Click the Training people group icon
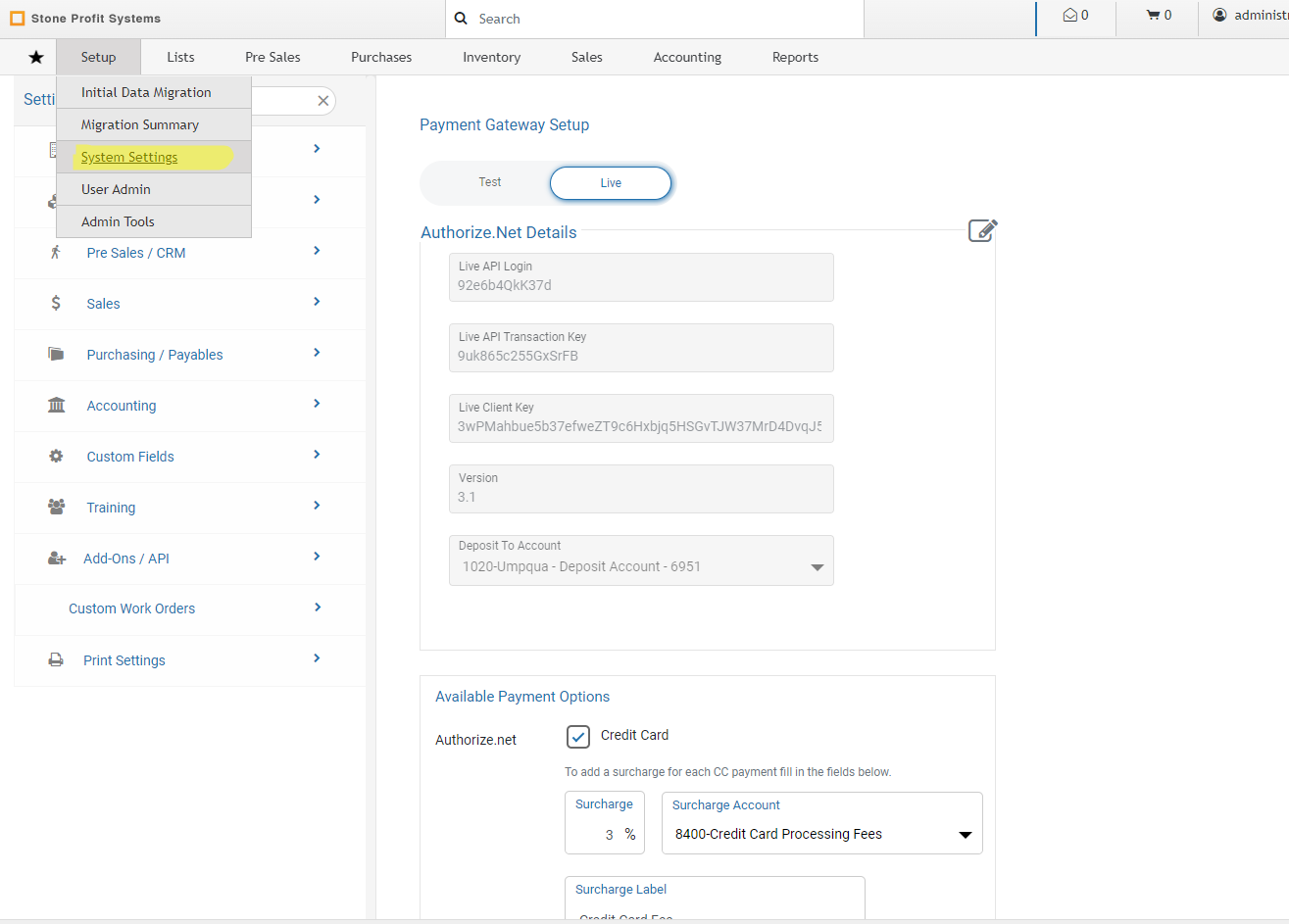 [x=56, y=507]
